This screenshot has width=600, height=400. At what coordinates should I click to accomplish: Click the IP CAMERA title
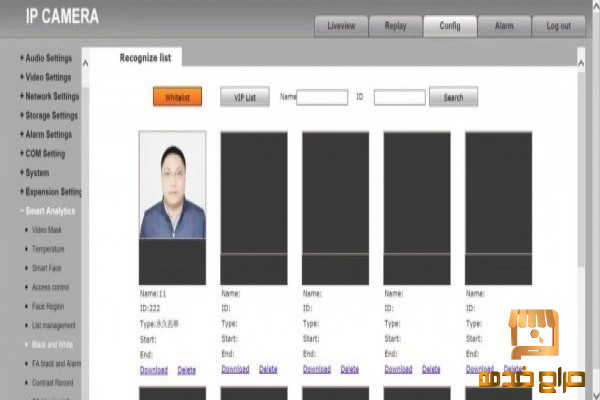(62, 16)
